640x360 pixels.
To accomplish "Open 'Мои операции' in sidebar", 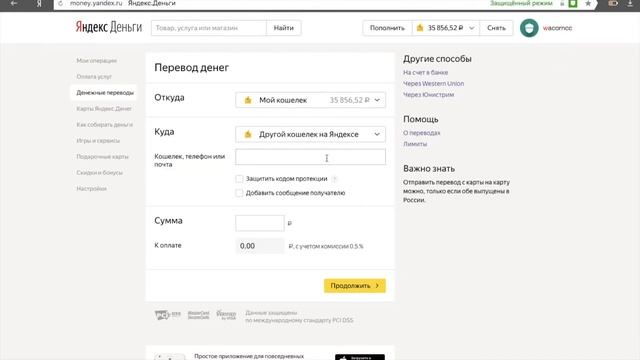I will point(96,61).
